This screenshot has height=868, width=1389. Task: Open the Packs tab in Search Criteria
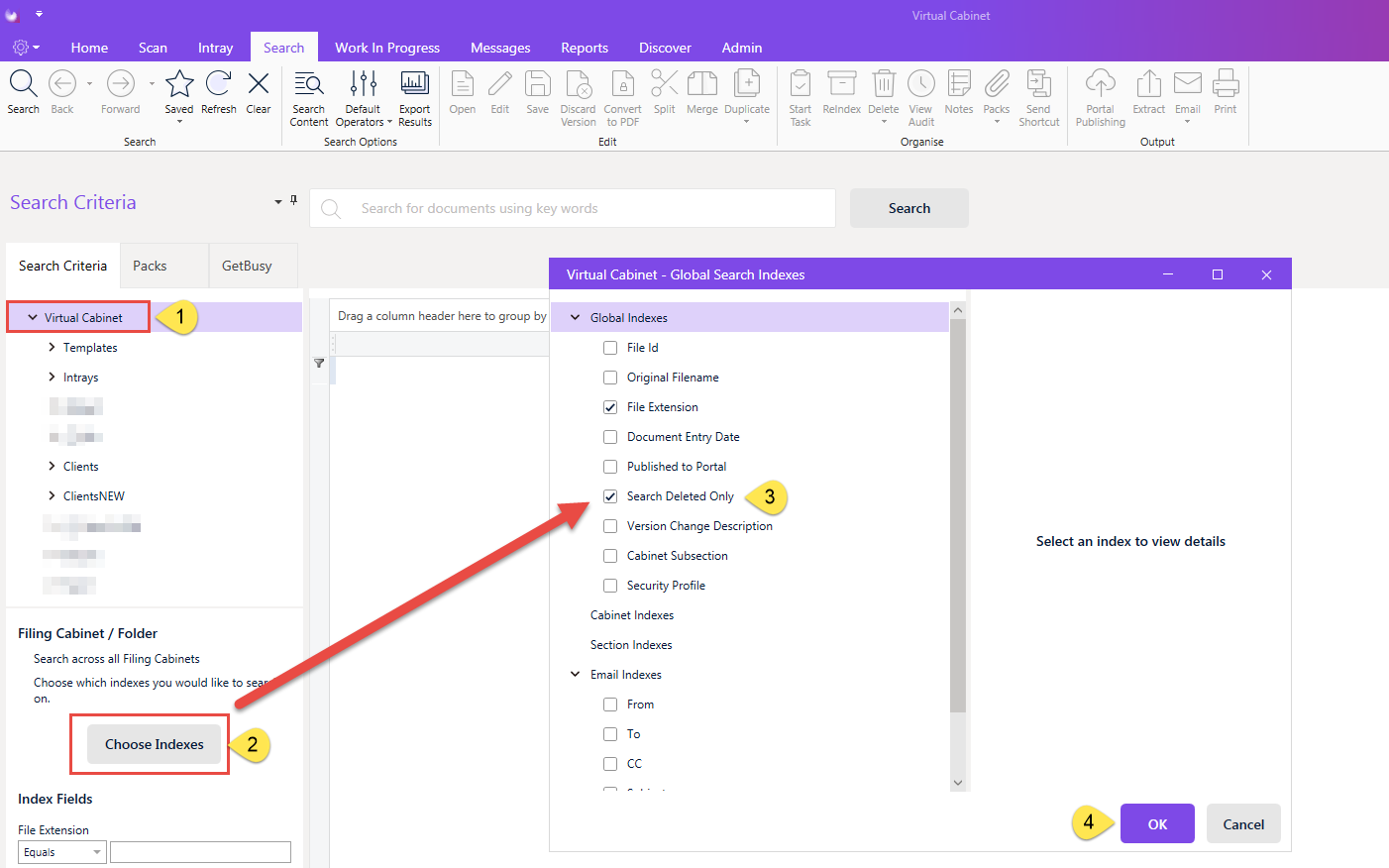click(x=150, y=266)
